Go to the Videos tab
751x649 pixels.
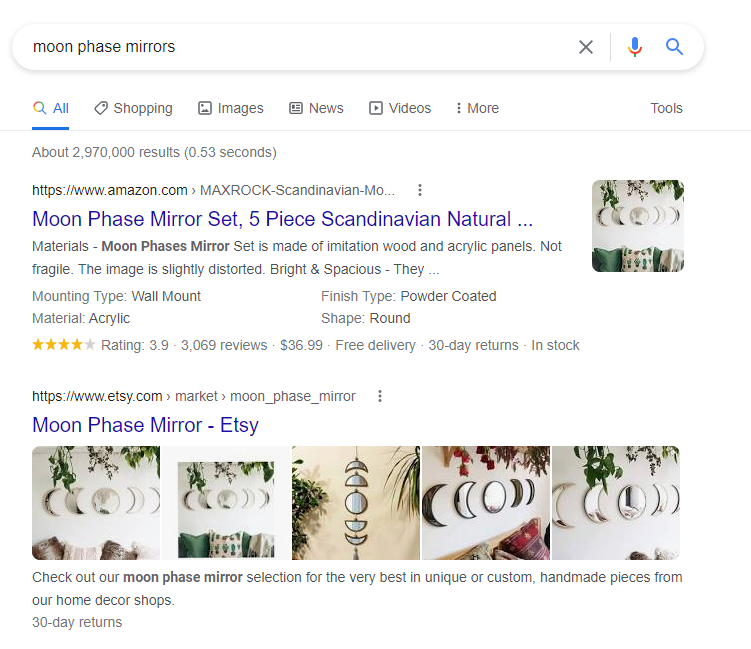point(400,108)
